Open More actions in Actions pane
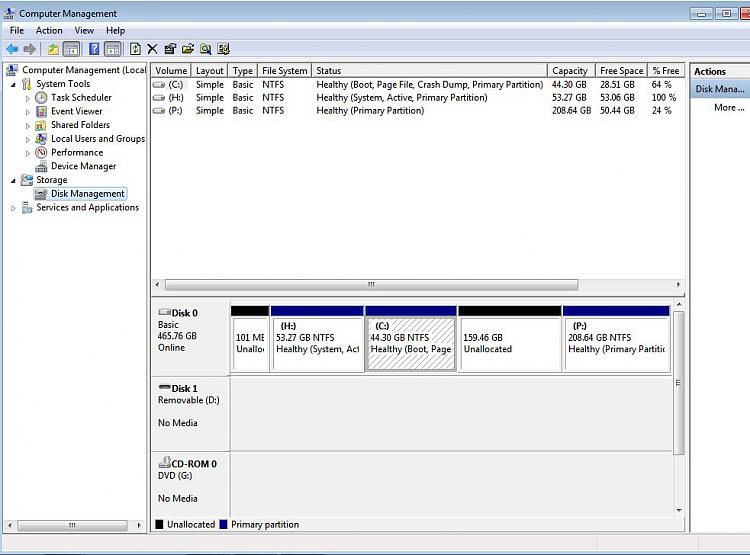The image size is (750, 555). pos(728,108)
